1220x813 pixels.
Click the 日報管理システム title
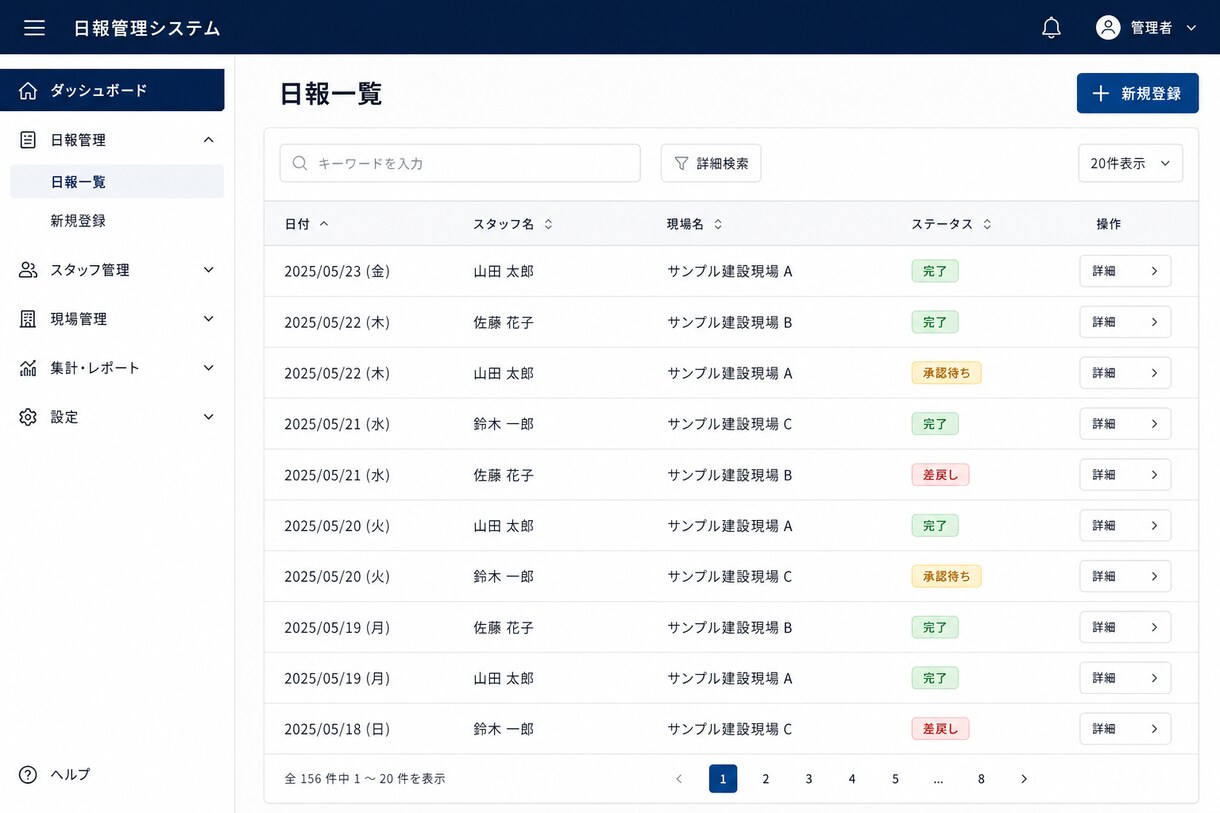tap(147, 28)
